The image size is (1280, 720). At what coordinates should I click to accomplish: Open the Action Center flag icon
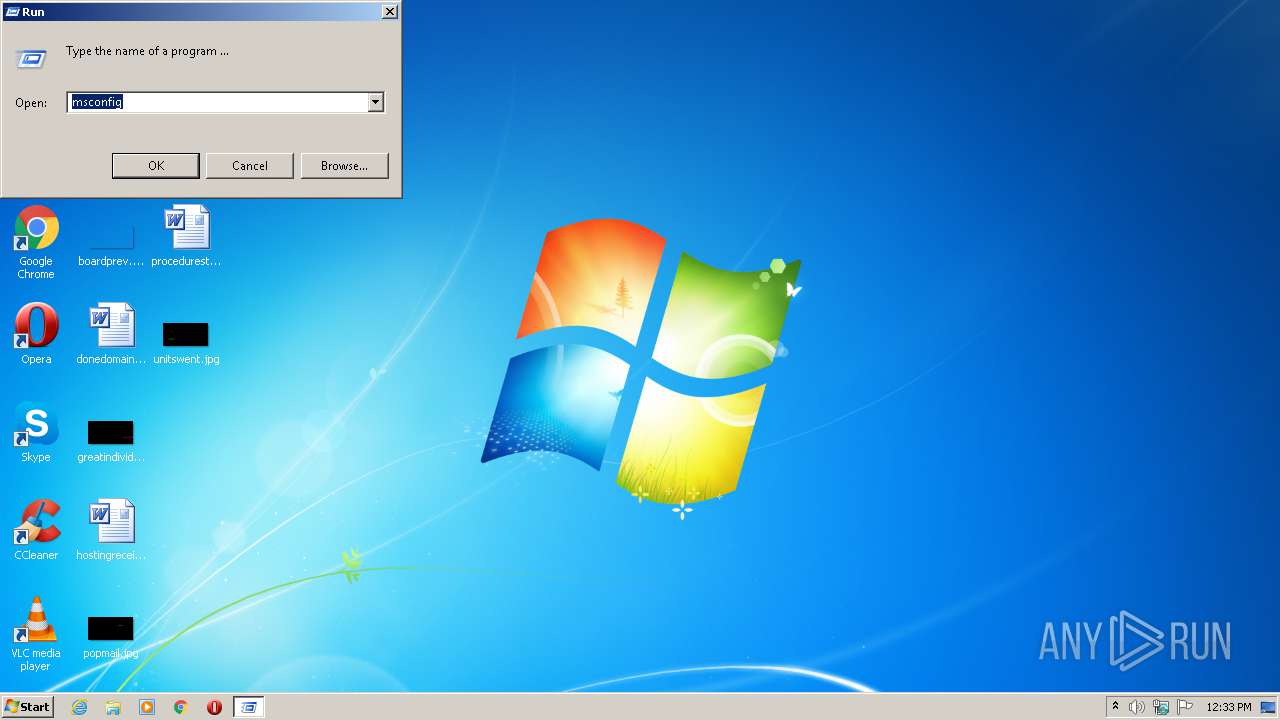pos(1185,707)
